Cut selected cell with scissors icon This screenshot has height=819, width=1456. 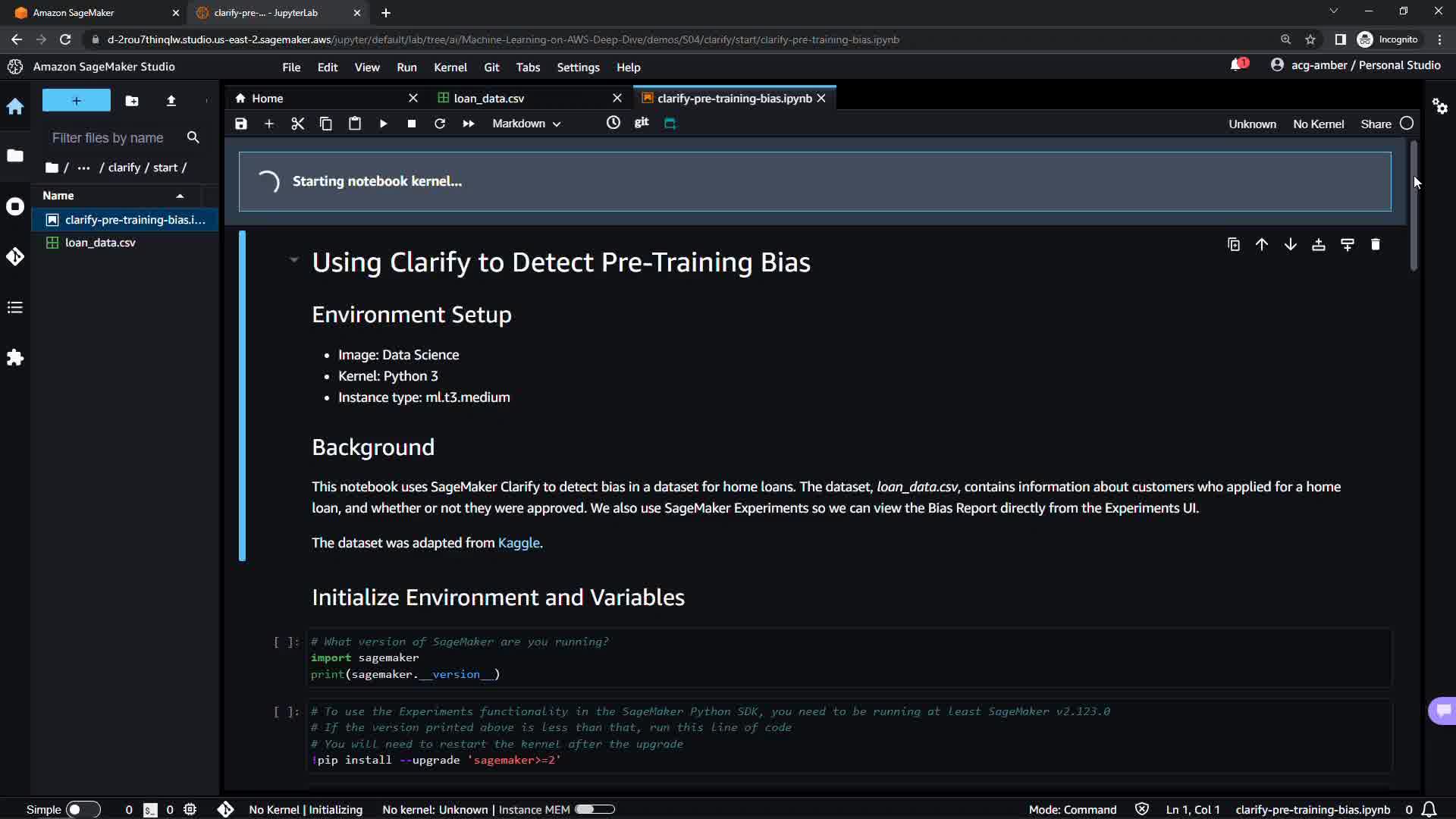click(297, 124)
